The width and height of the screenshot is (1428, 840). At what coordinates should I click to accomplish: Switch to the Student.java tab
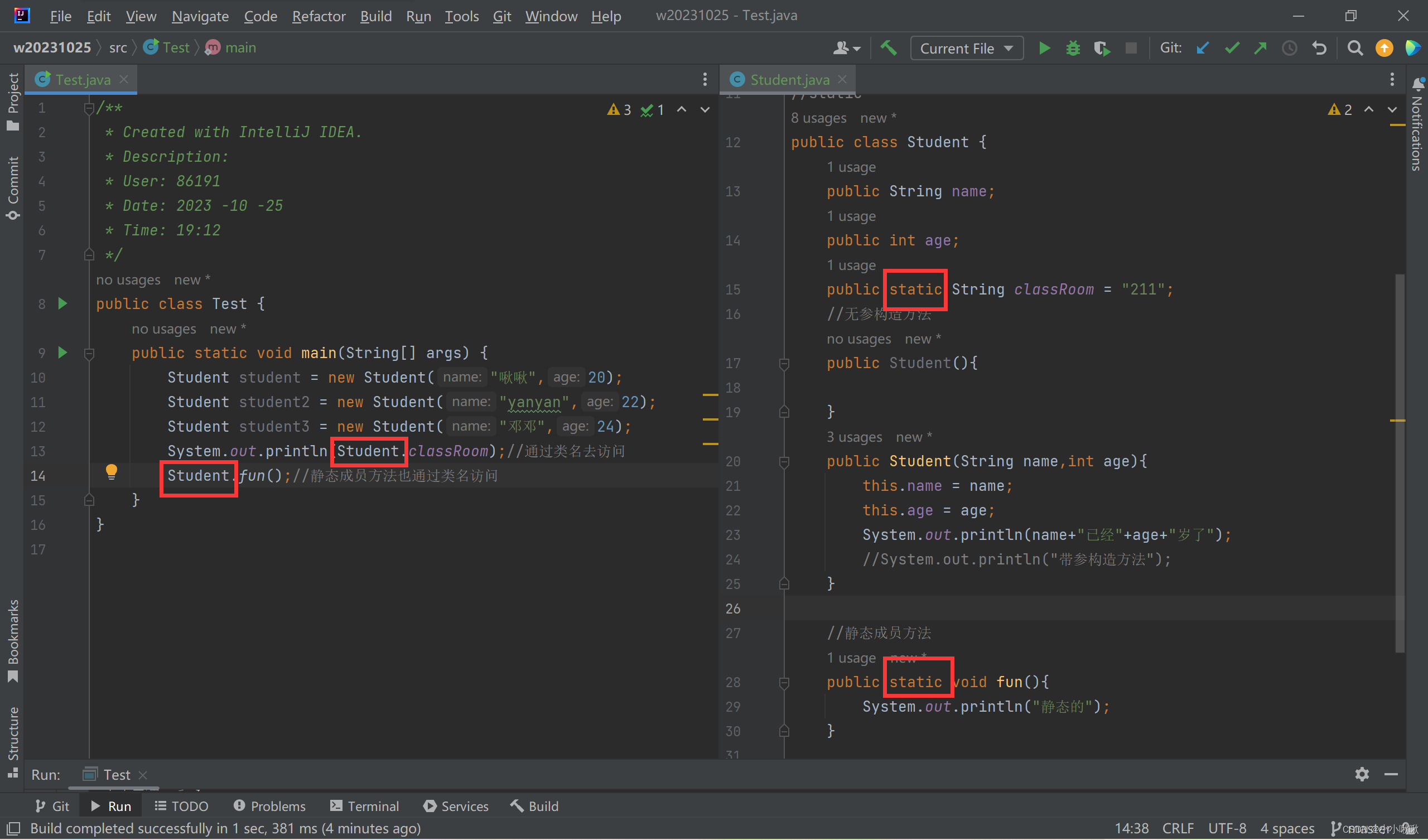click(x=789, y=80)
